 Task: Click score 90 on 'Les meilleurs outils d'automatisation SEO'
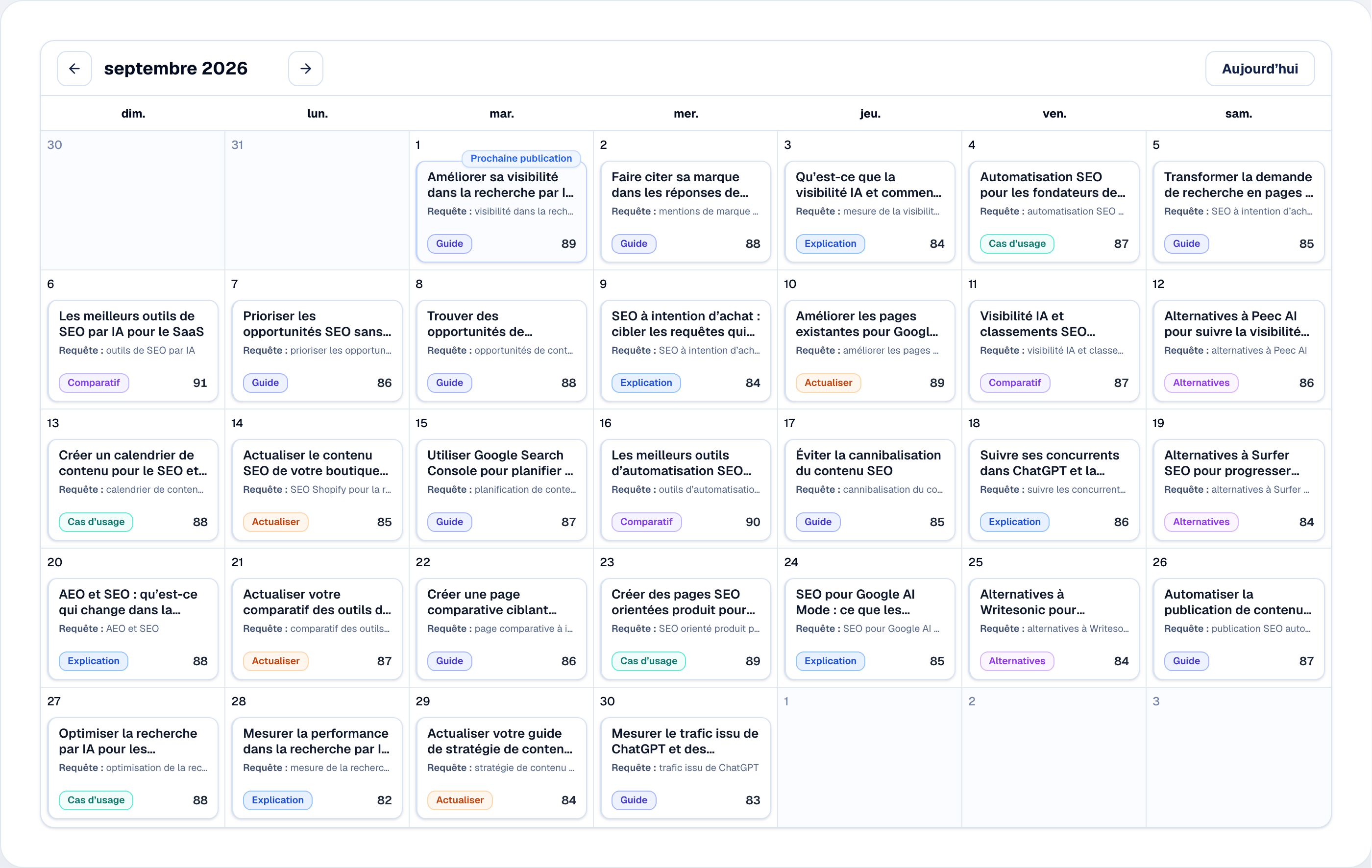tap(753, 522)
